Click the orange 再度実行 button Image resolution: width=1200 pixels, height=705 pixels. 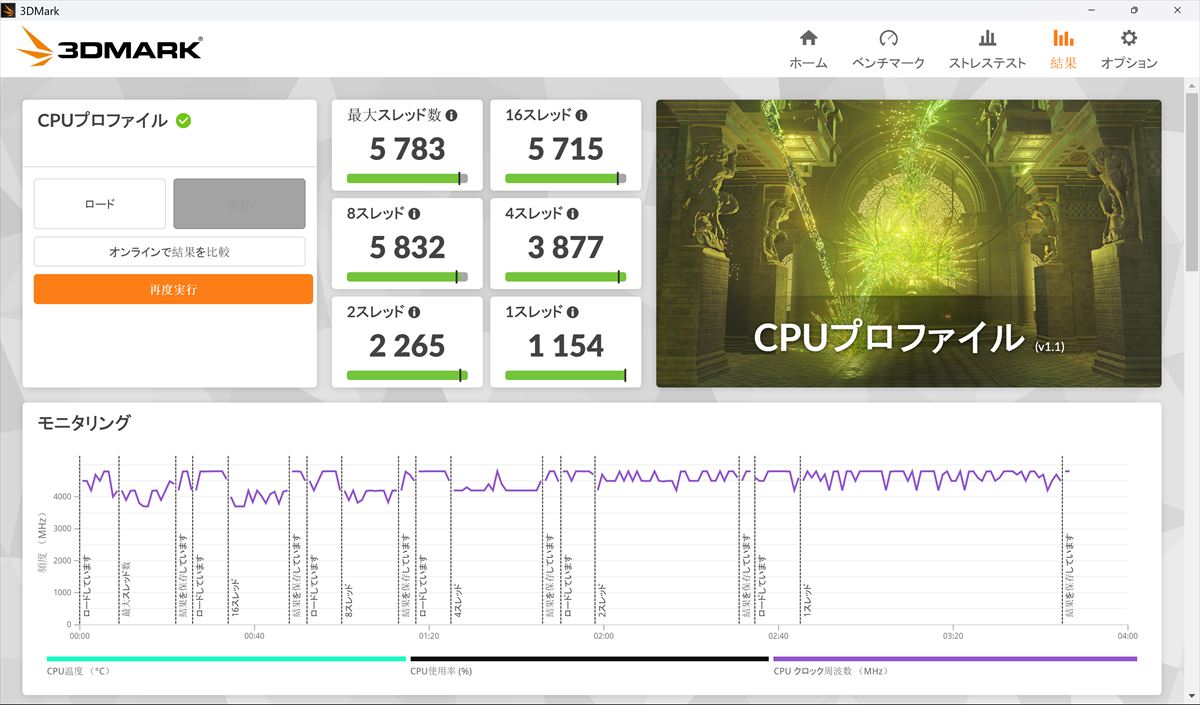pos(173,289)
